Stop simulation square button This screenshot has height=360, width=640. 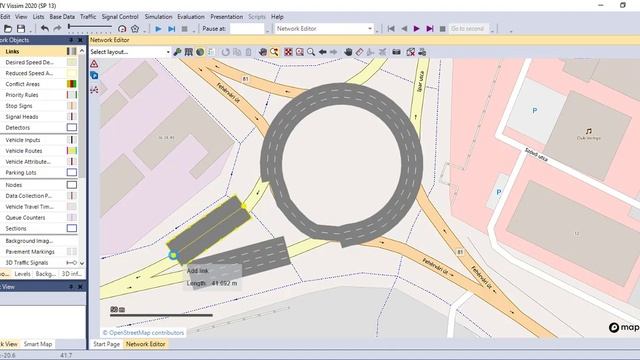click(184, 29)
